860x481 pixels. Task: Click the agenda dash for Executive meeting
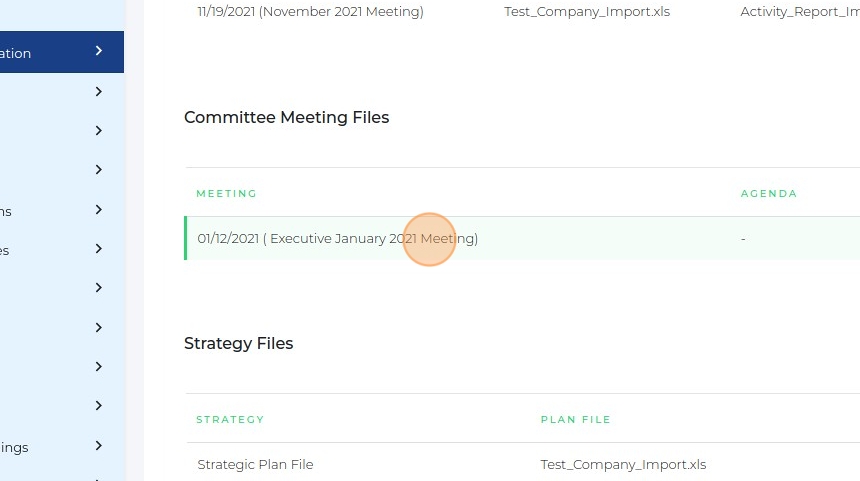click(x=743, y=239)
